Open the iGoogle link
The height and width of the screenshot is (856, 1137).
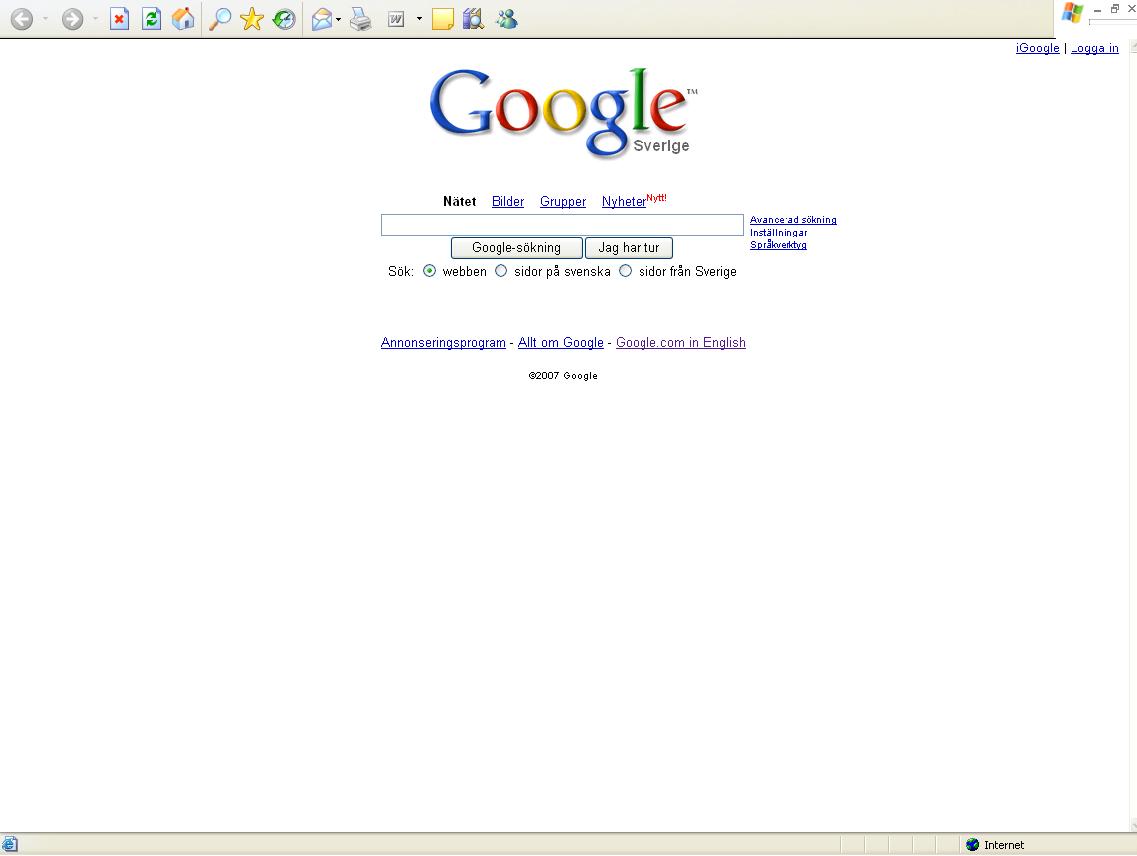coord(1038,48)
